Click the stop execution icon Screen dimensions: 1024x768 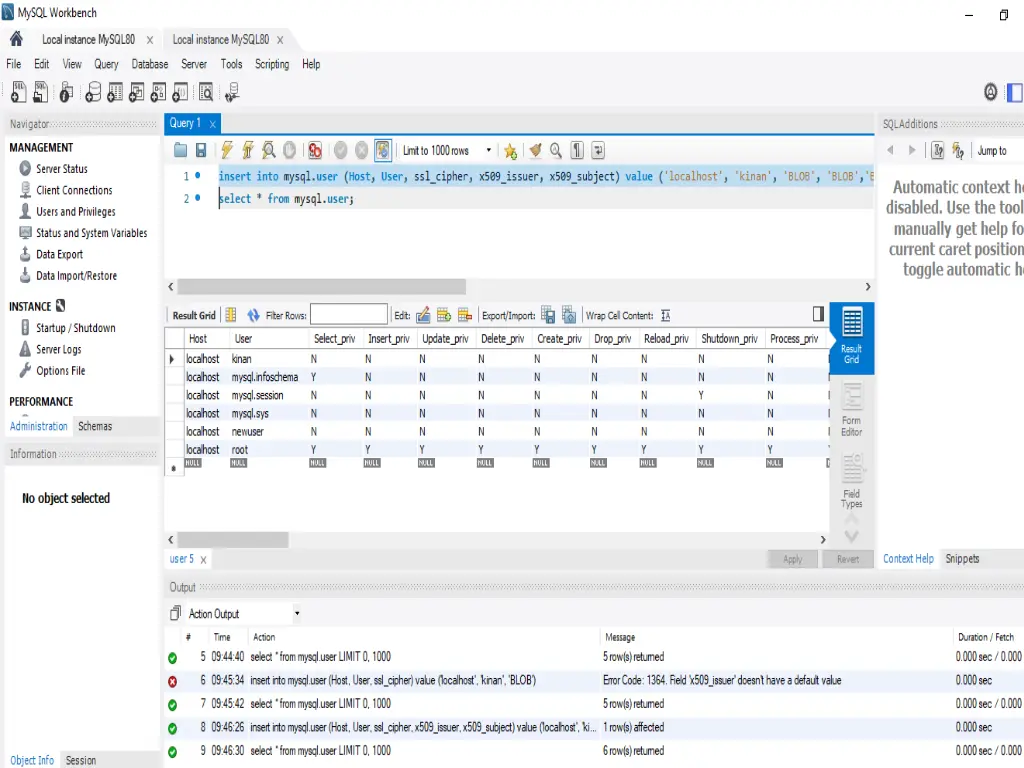click(x=289, y=150)
